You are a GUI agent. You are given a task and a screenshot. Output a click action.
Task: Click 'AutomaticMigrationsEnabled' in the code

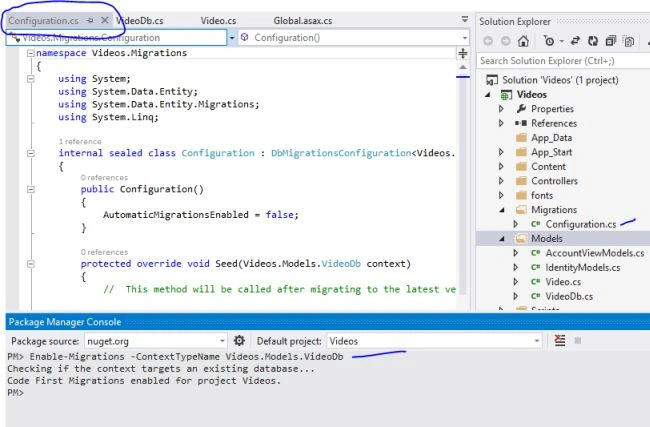click(176, 215)
